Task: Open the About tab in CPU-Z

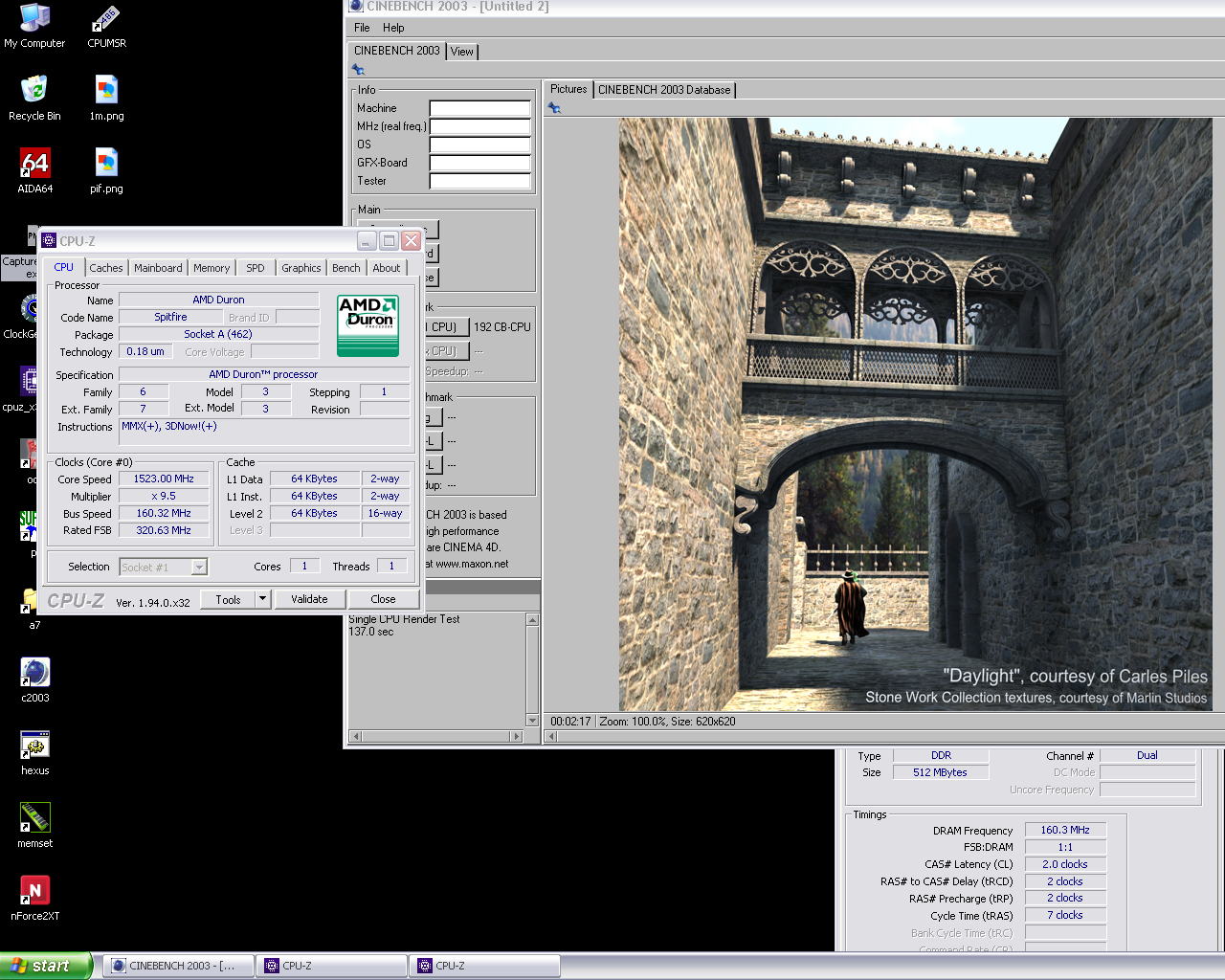Action: click(x=387, y=268)
